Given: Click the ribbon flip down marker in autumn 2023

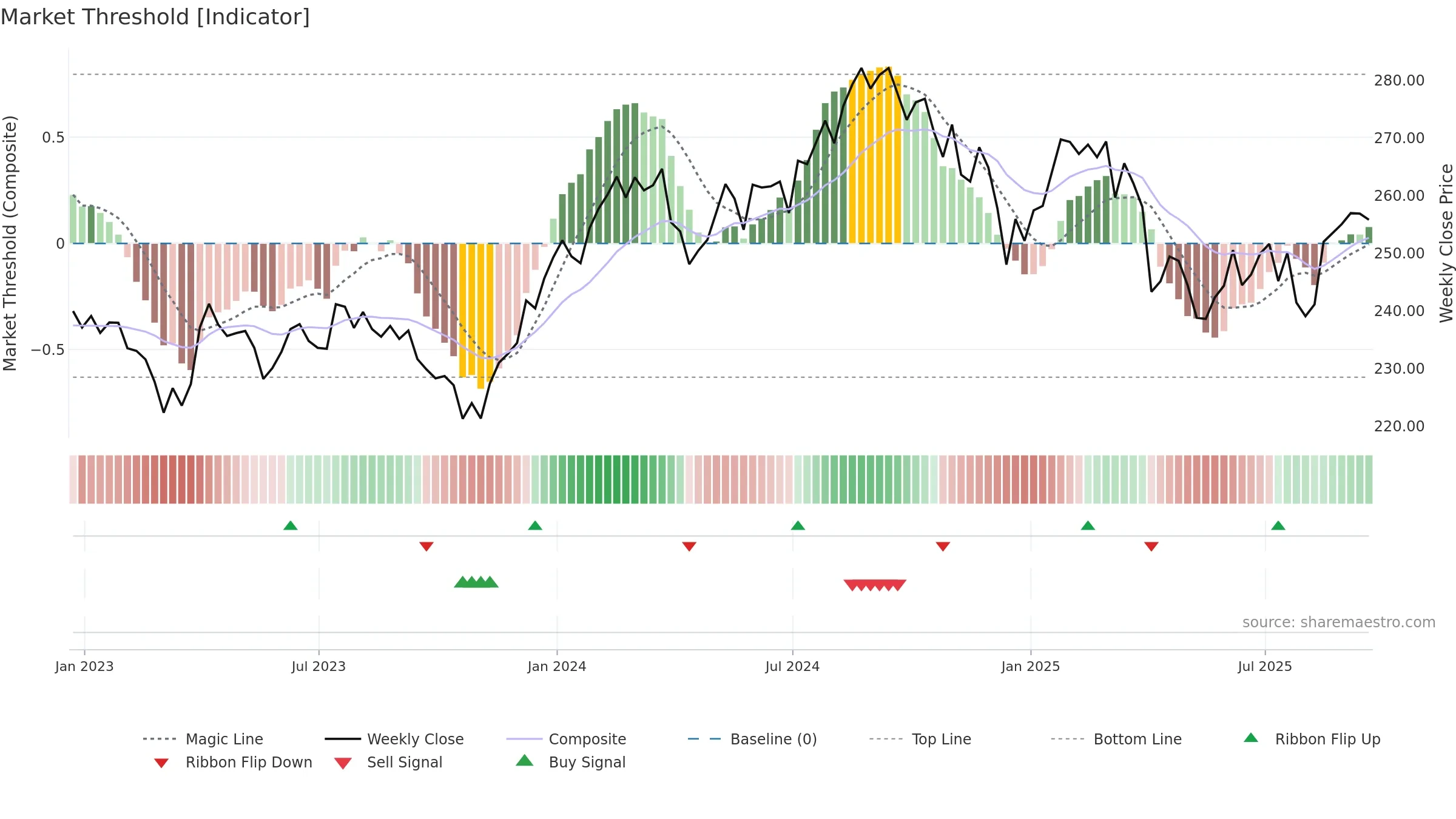Looking at the screenshot, I should [426, 547].
